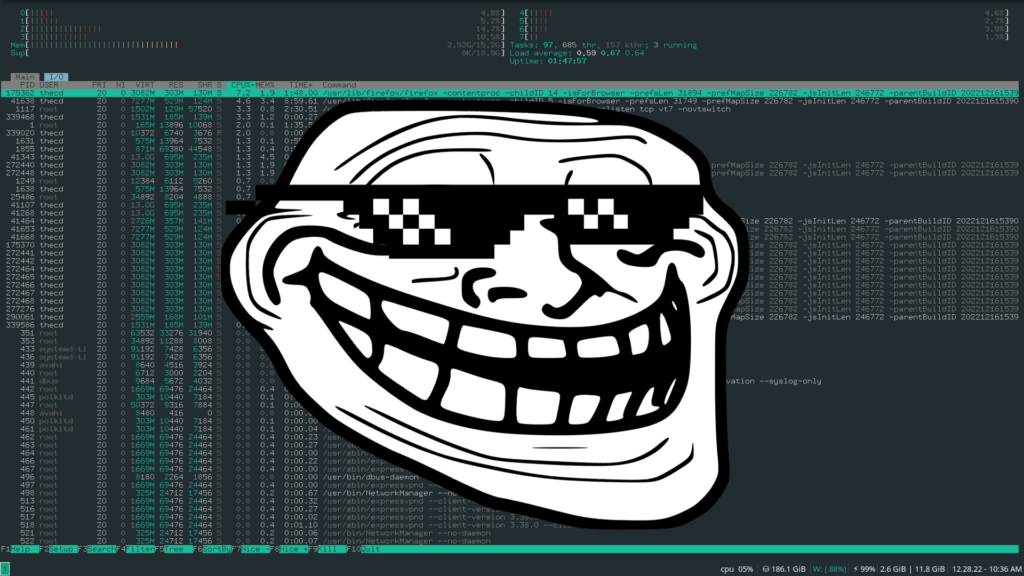The image size is (1024, 576).
Task: Select the process row with PID 339468
Action: (509, 117)
